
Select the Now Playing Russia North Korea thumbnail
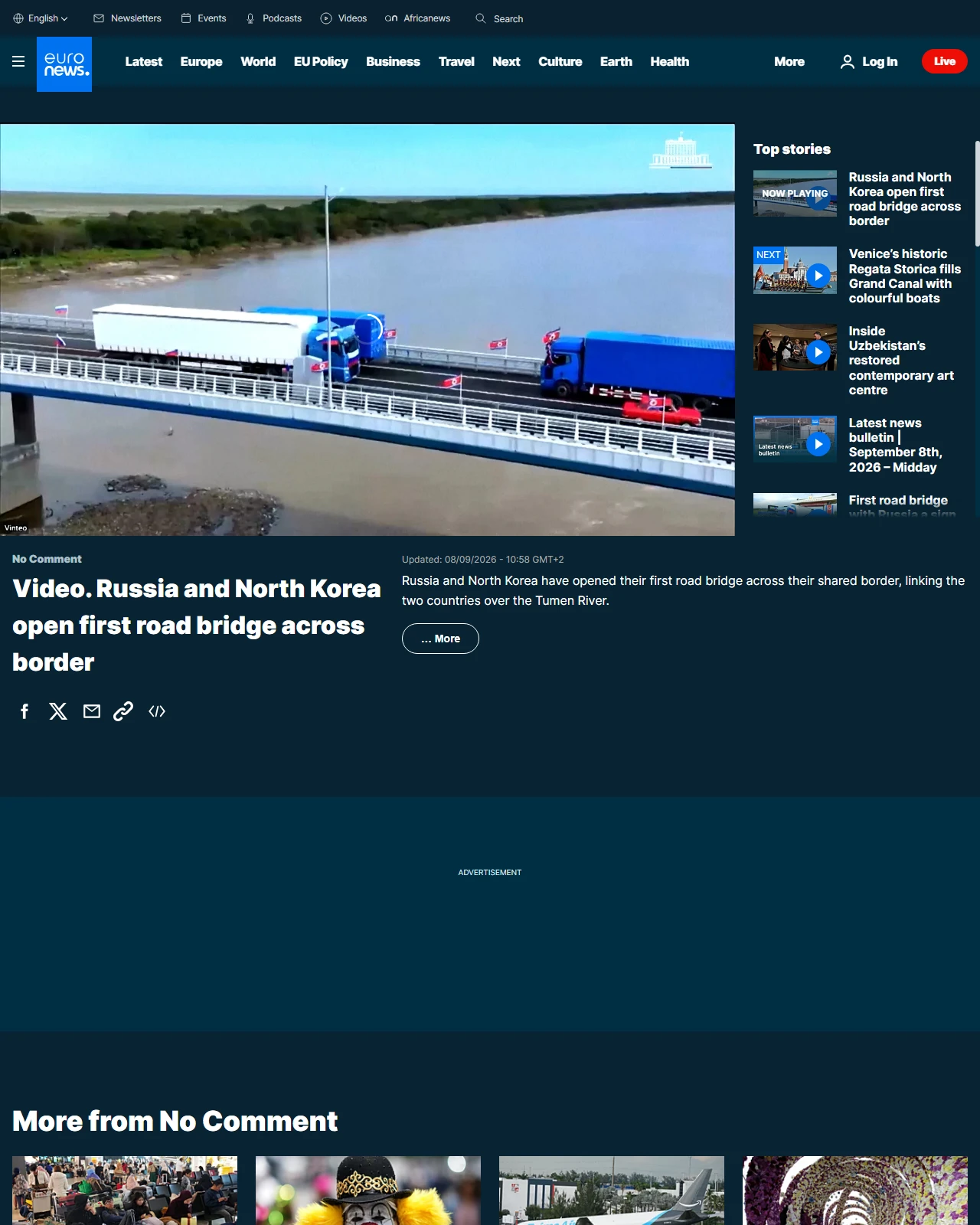pos(795,193)
